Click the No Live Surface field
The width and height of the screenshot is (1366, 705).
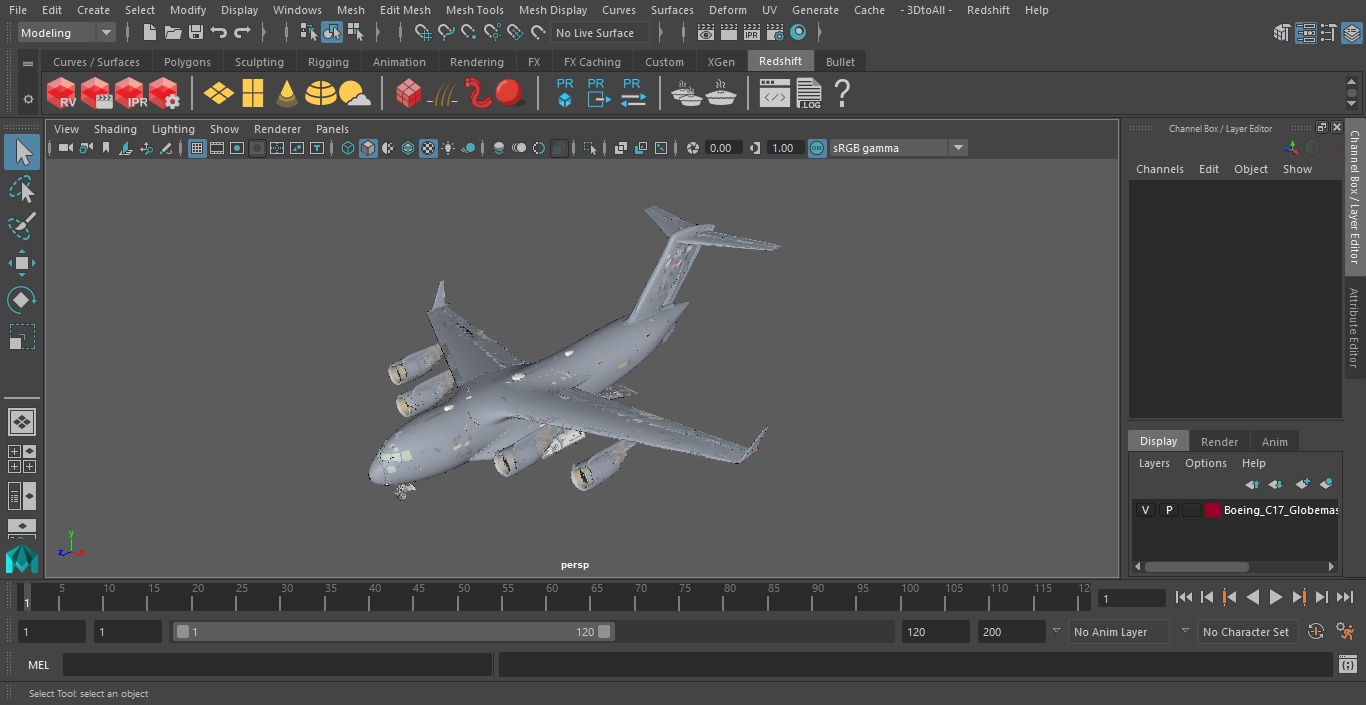tap(600, 33)
